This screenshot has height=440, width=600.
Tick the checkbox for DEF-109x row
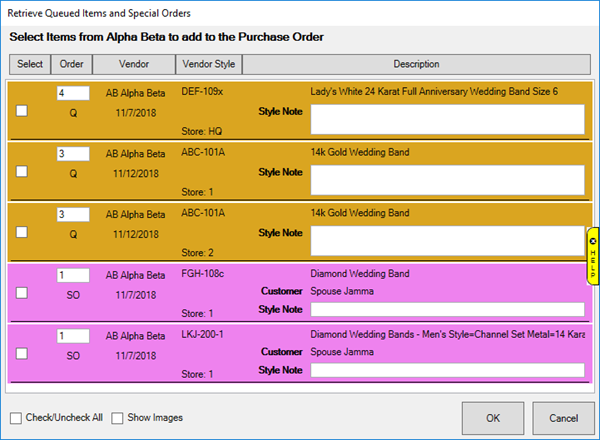[23, 110]
